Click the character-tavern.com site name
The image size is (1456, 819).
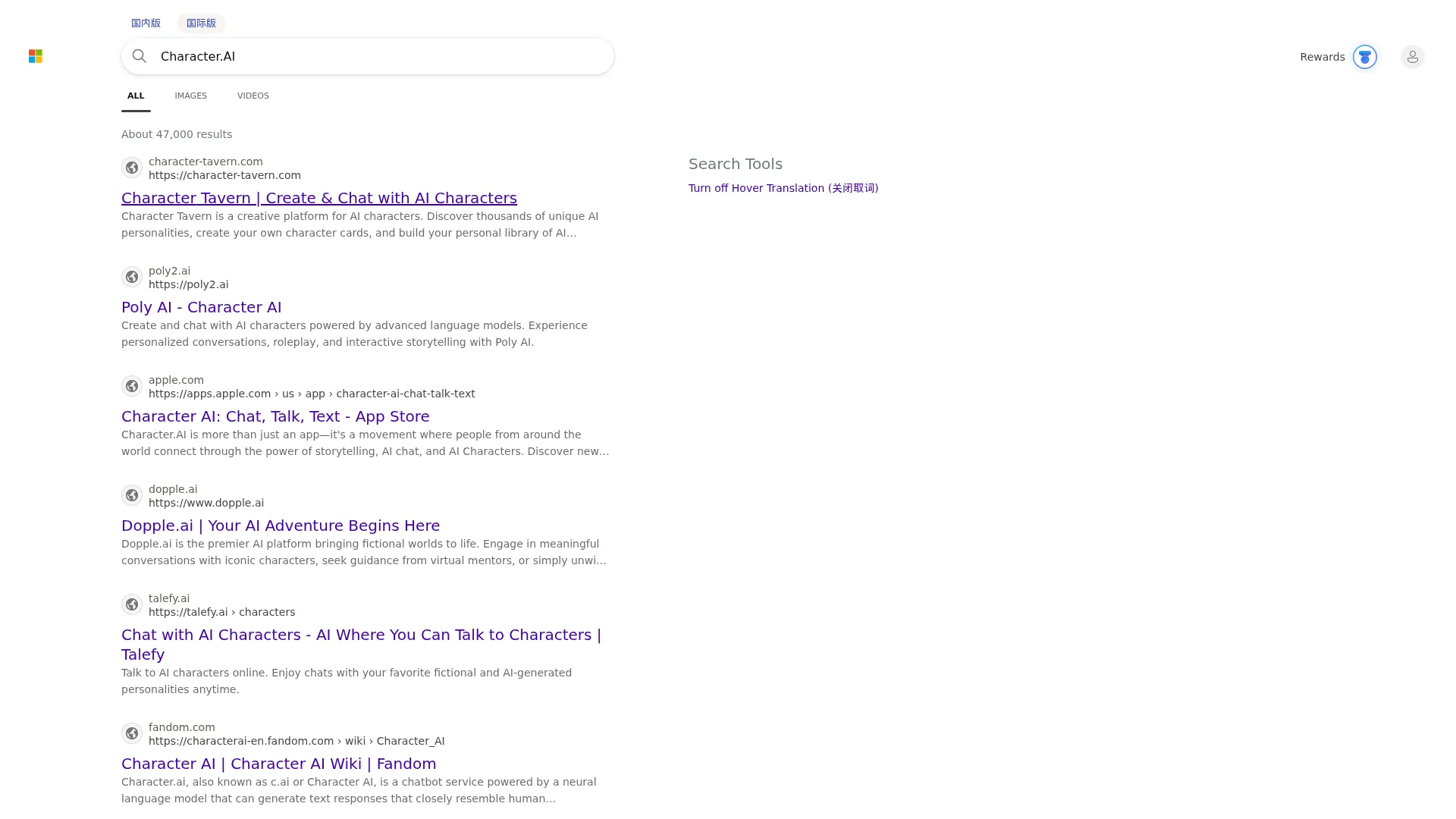[206, 162]
